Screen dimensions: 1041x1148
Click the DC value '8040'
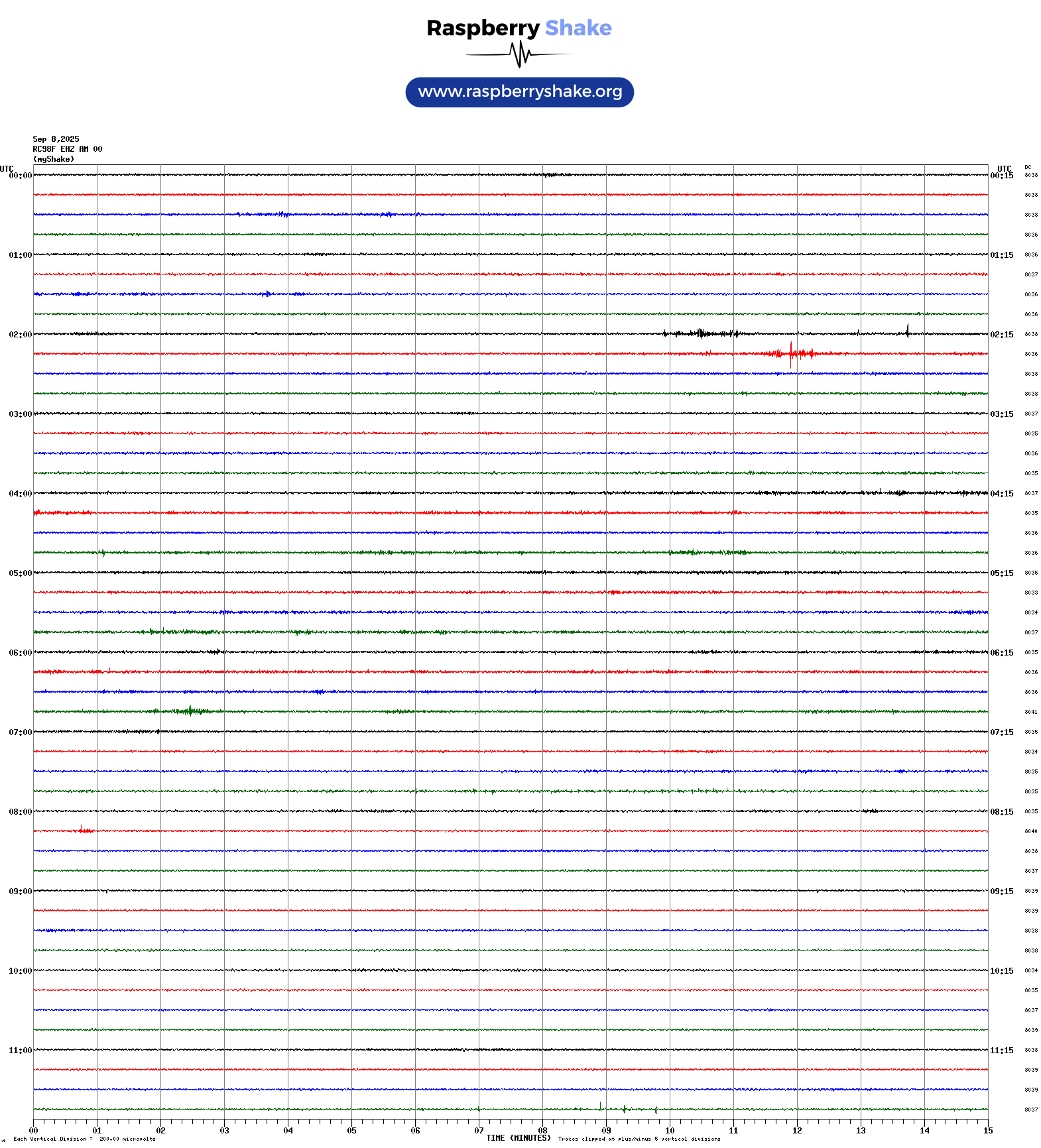[x=1031, y=831]
